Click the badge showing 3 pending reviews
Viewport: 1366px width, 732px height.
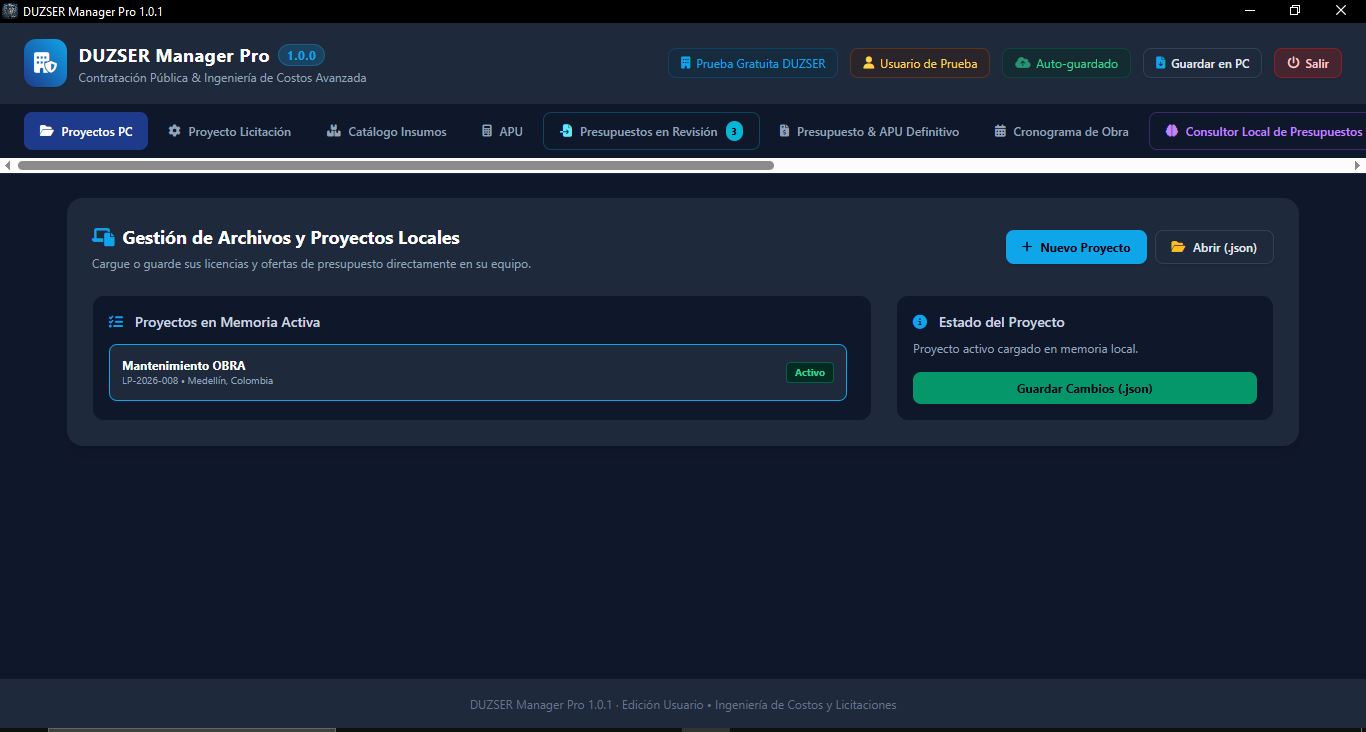point(734,131)
